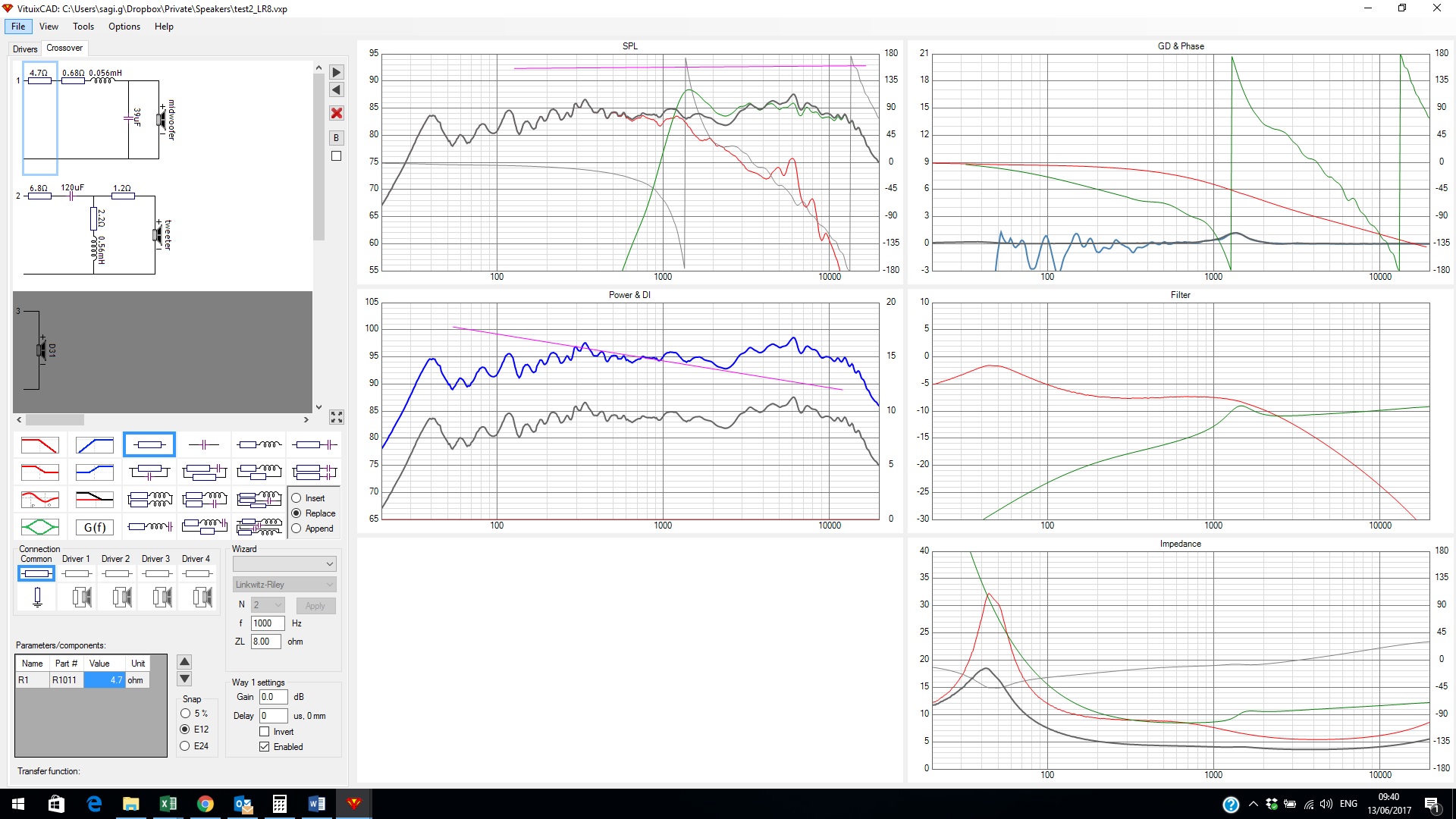Screen dimensions: 1456x819
Task: Click the Delay input field
Action: (x=274, y=716)
